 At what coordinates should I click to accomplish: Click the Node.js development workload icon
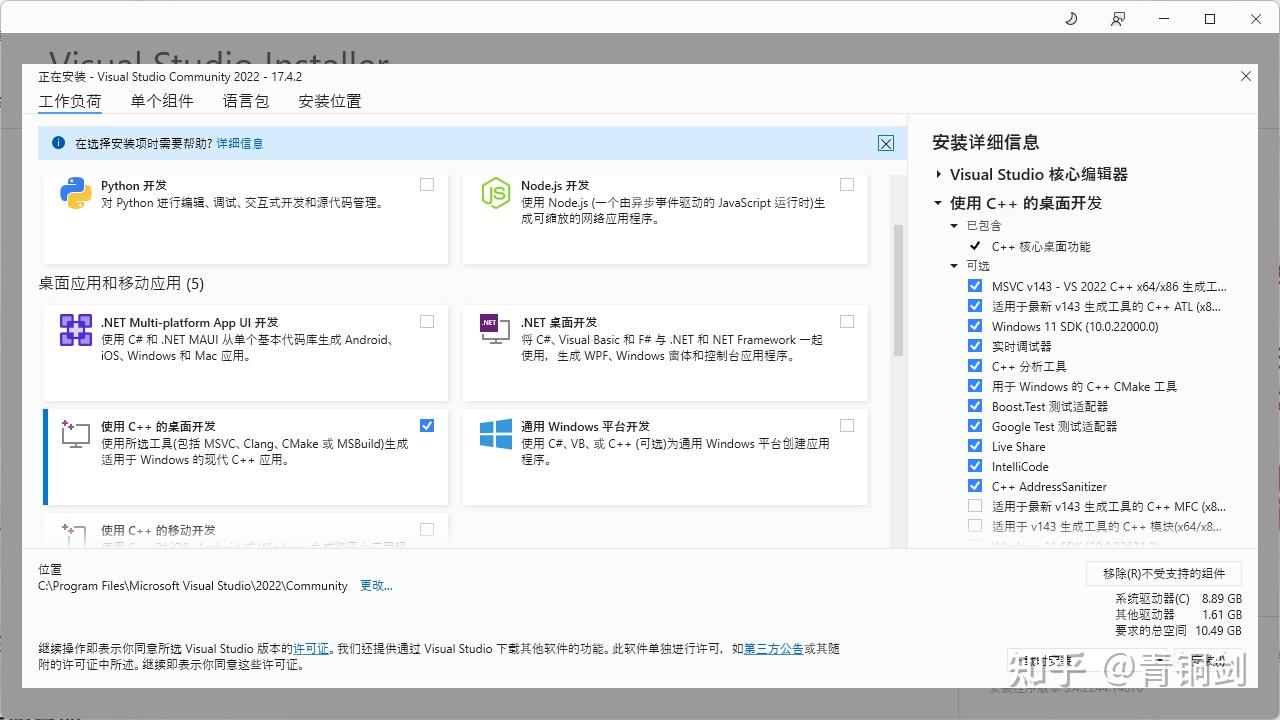[496, 193]
